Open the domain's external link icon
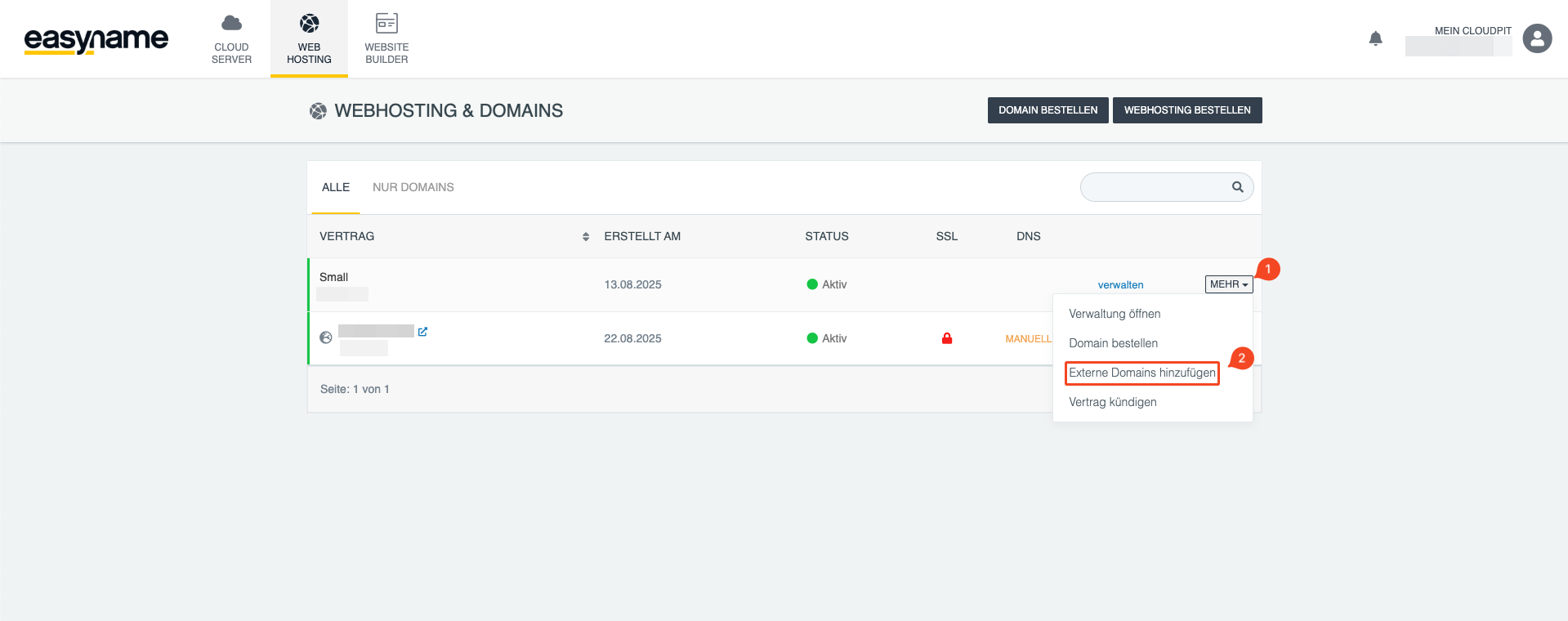 422,332
